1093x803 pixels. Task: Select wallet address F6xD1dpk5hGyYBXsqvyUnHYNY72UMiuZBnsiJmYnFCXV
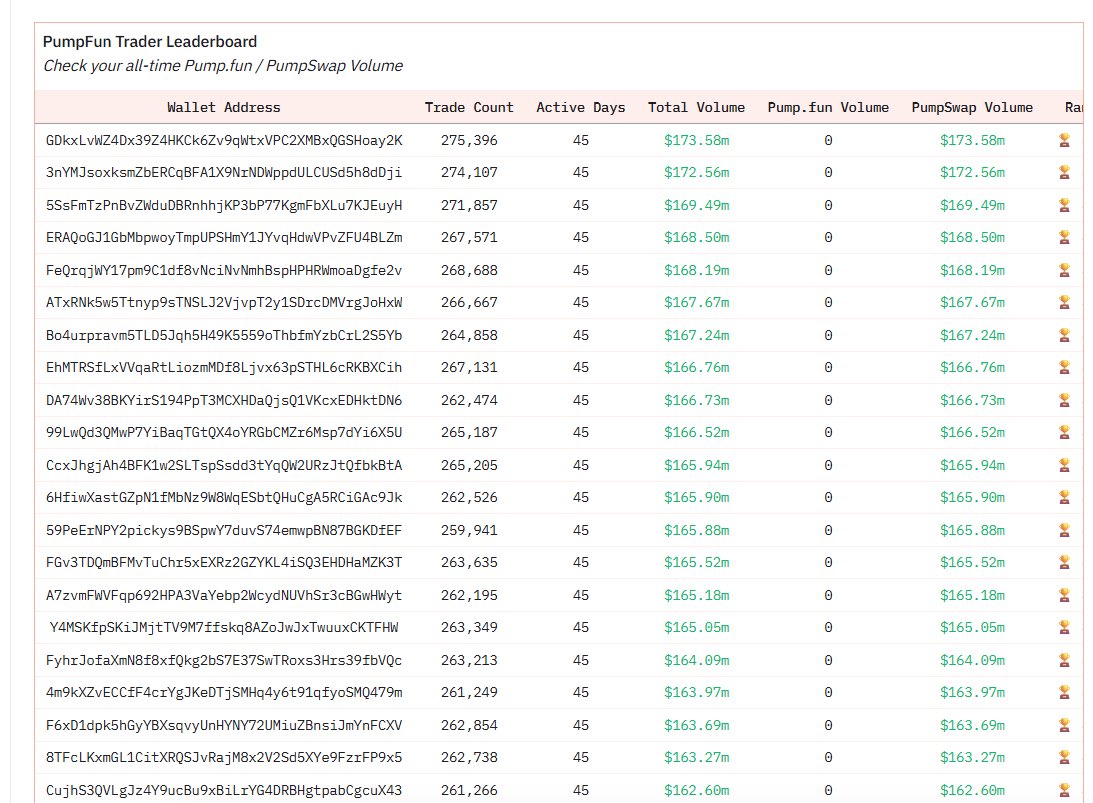coord(224,725)
